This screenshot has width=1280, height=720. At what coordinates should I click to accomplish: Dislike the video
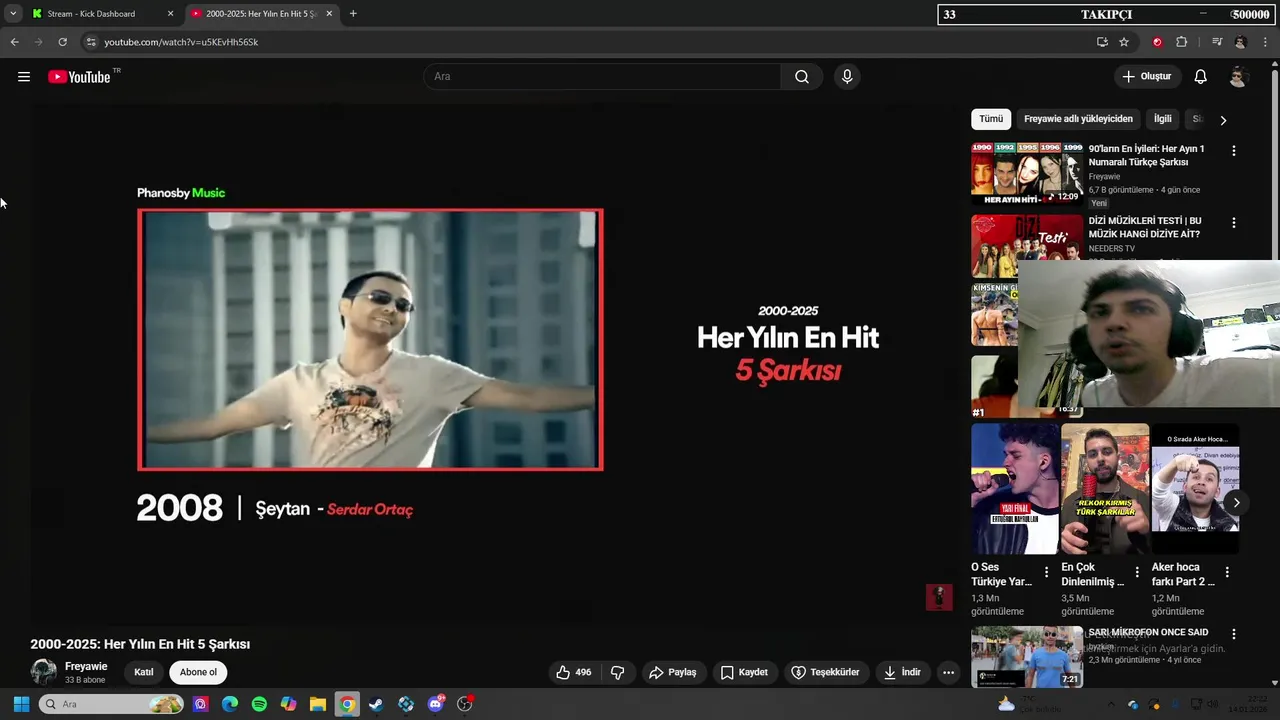pos(617,673)
